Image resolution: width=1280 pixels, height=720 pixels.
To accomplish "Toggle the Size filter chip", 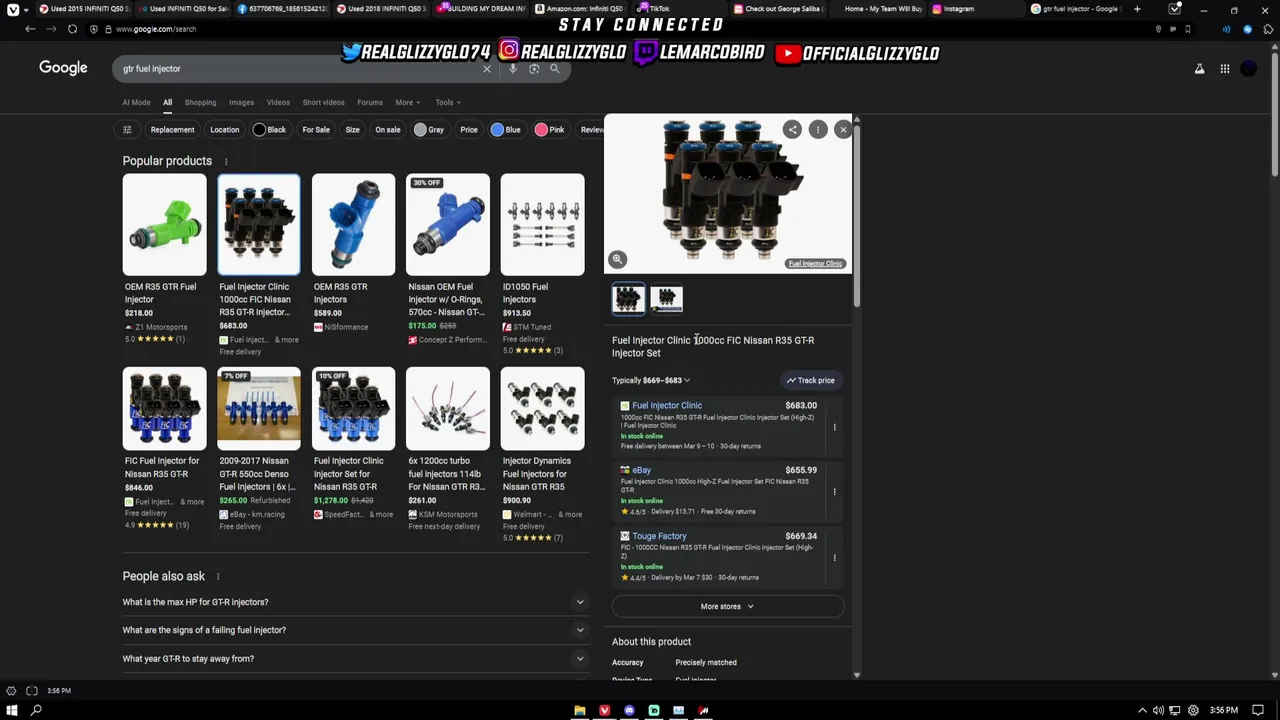I will 353,129.
